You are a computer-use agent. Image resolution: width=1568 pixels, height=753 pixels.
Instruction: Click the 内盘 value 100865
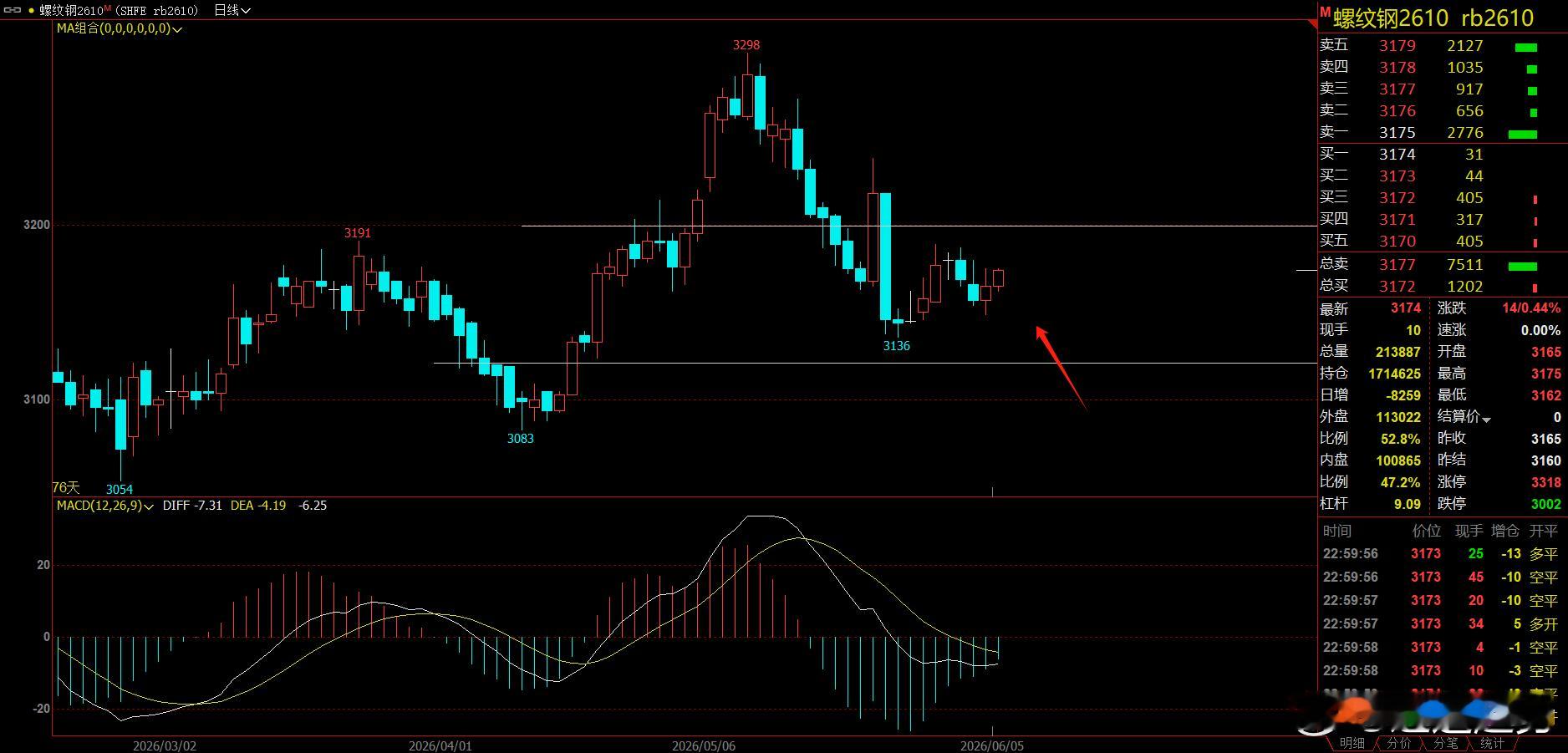point(1398,460)
